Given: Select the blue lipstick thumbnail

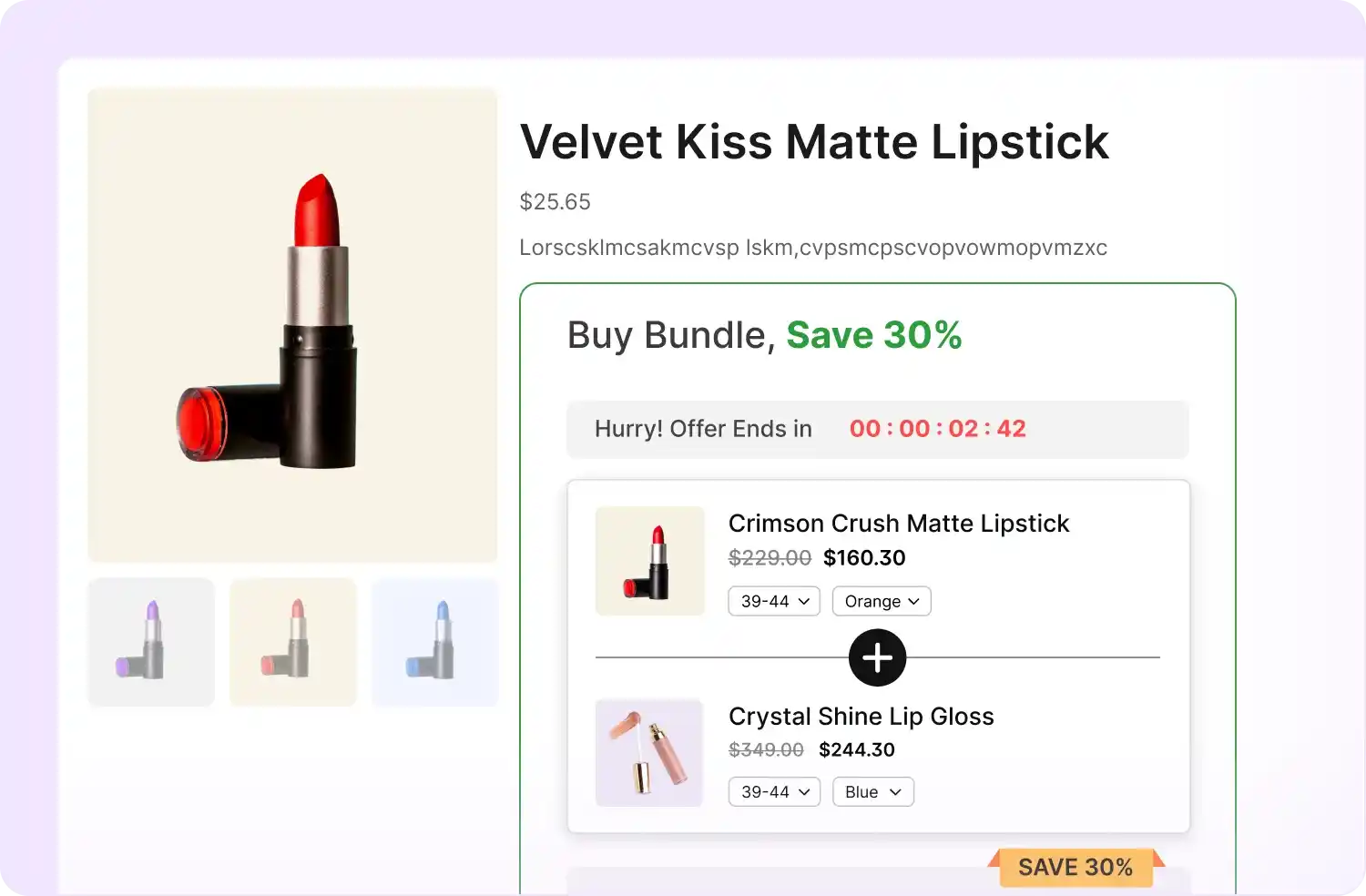Looking at the screenshot, I should pyautogui.click(x=434, y=642).
